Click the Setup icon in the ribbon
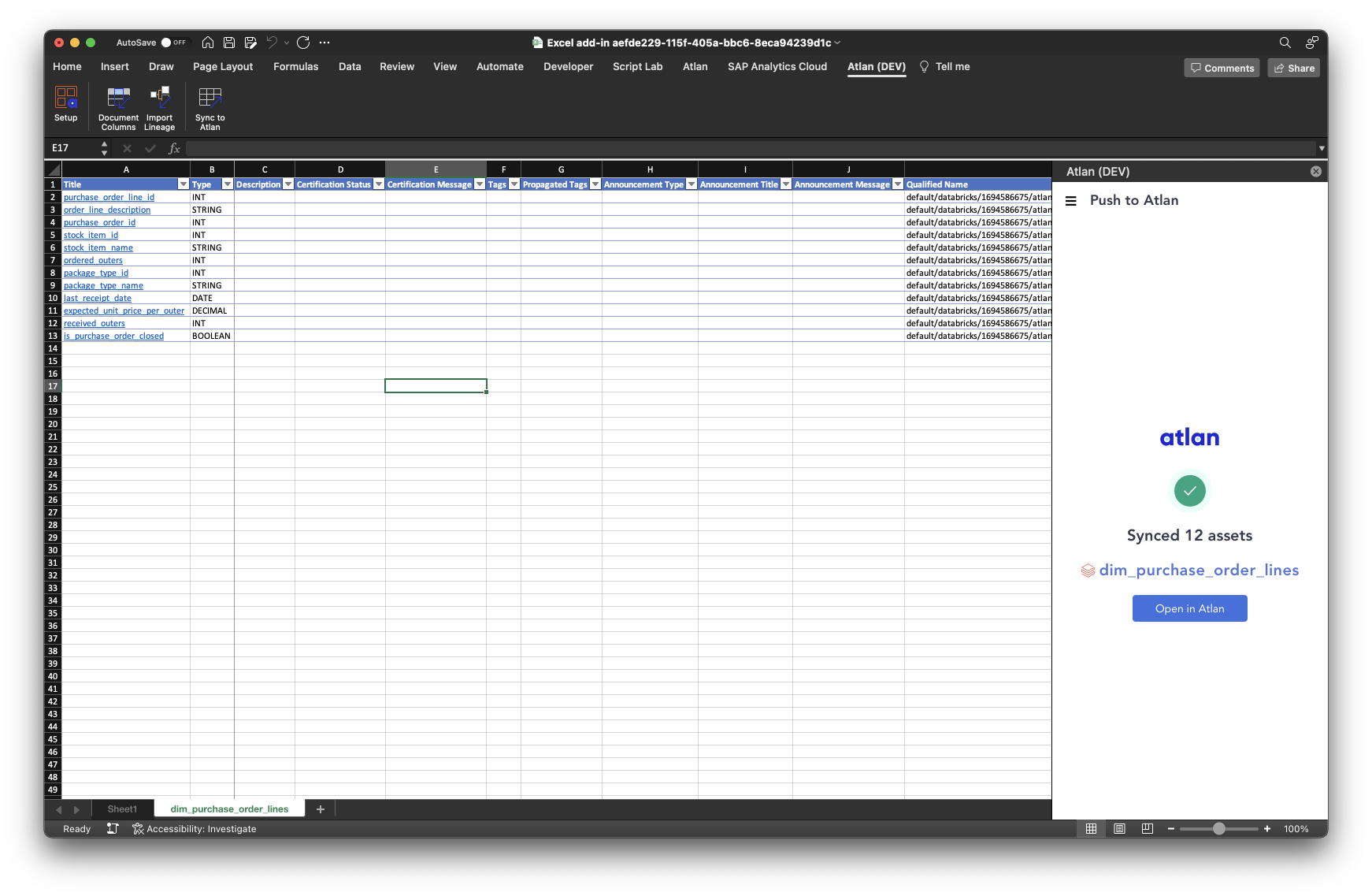The width and height of the screenshot is (1372, 896). pyautogui.click(x=66, y=98)
